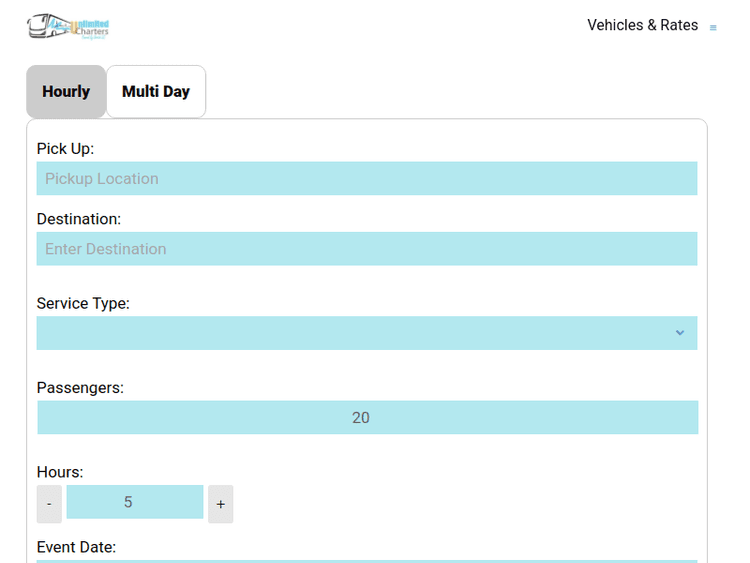Click the "Service Type:" label
This screenshot has height=563, width=750.
[x=83, y=303]
